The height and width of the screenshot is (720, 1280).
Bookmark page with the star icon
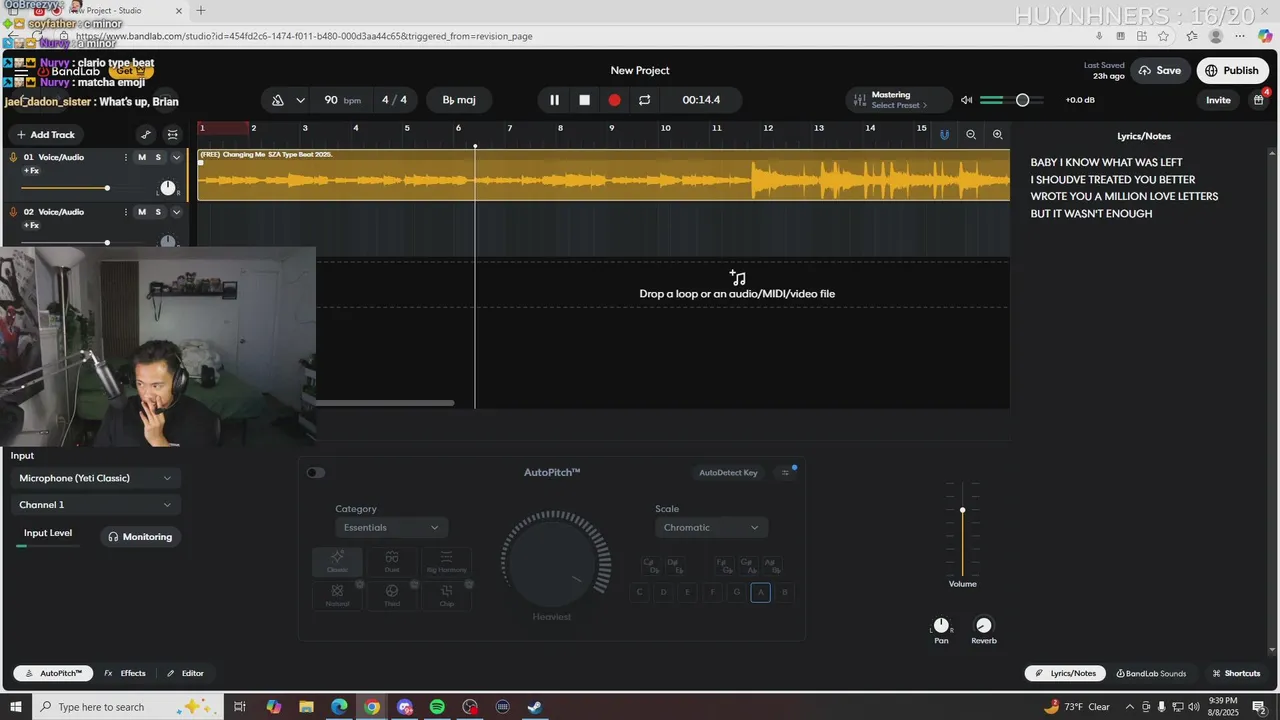(1163, 36)
